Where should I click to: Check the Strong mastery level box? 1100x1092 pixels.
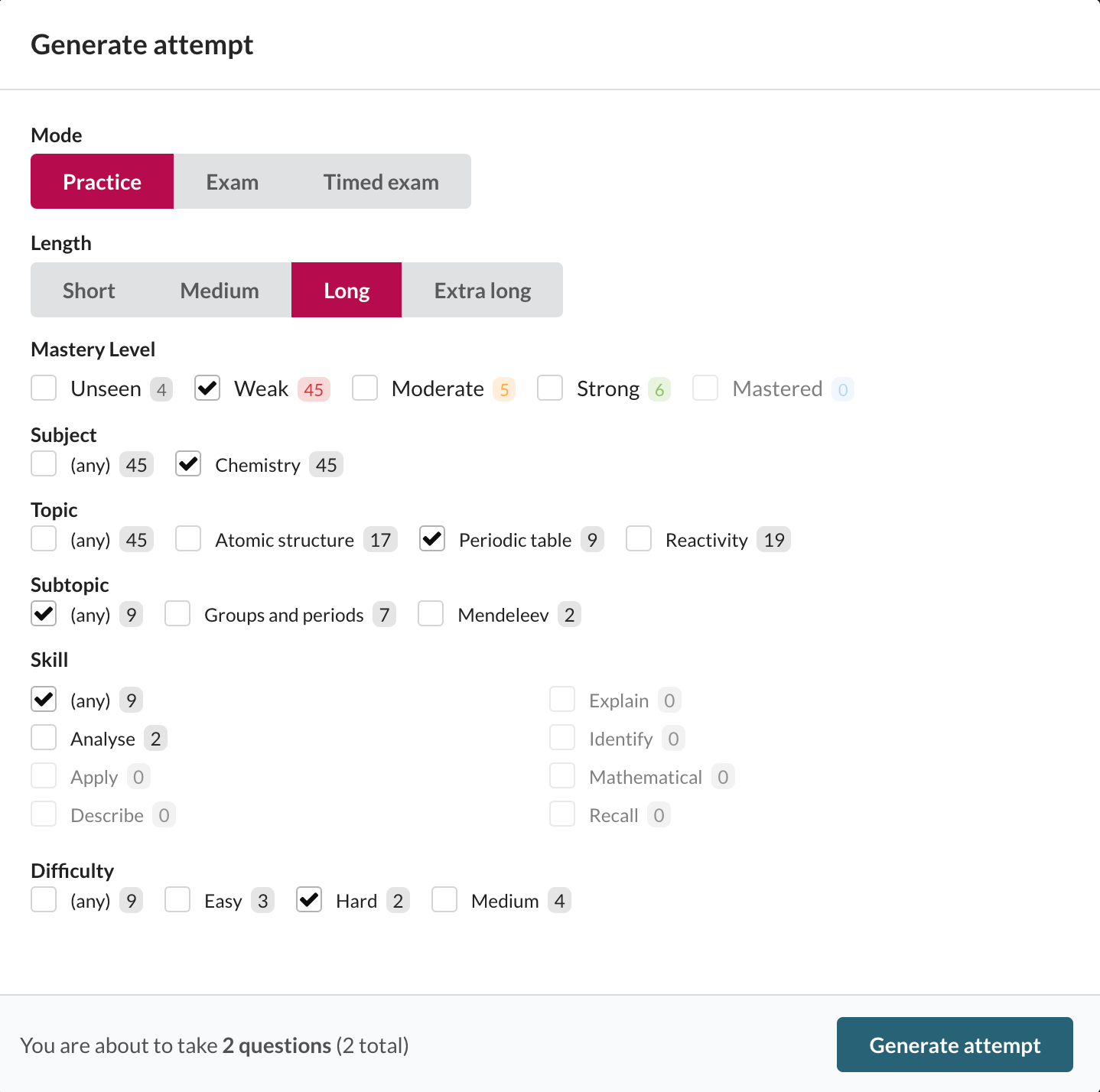coord(550,388)
